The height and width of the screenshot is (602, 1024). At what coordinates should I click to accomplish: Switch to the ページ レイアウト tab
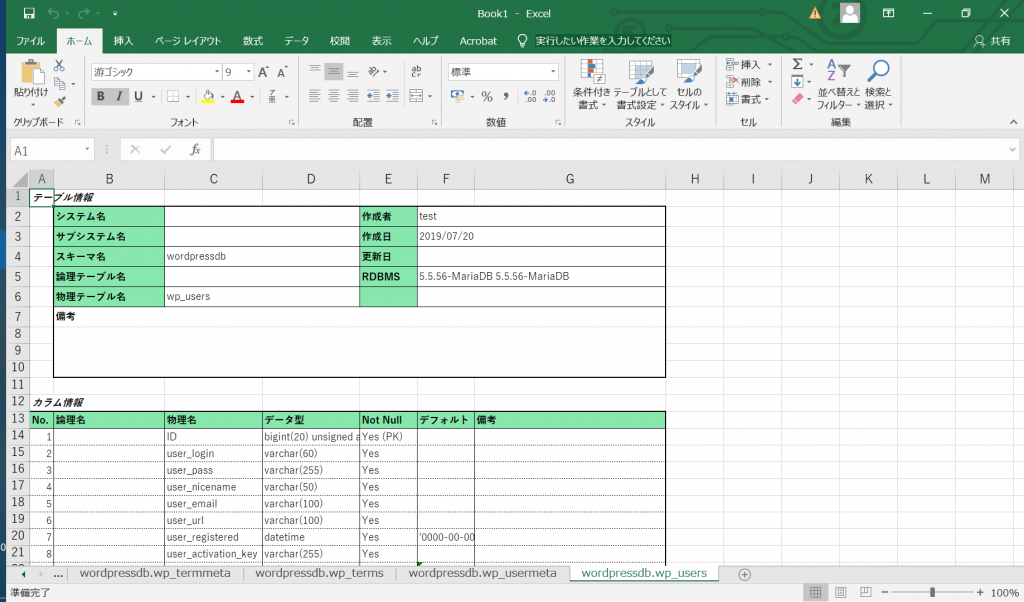(188, 41)
